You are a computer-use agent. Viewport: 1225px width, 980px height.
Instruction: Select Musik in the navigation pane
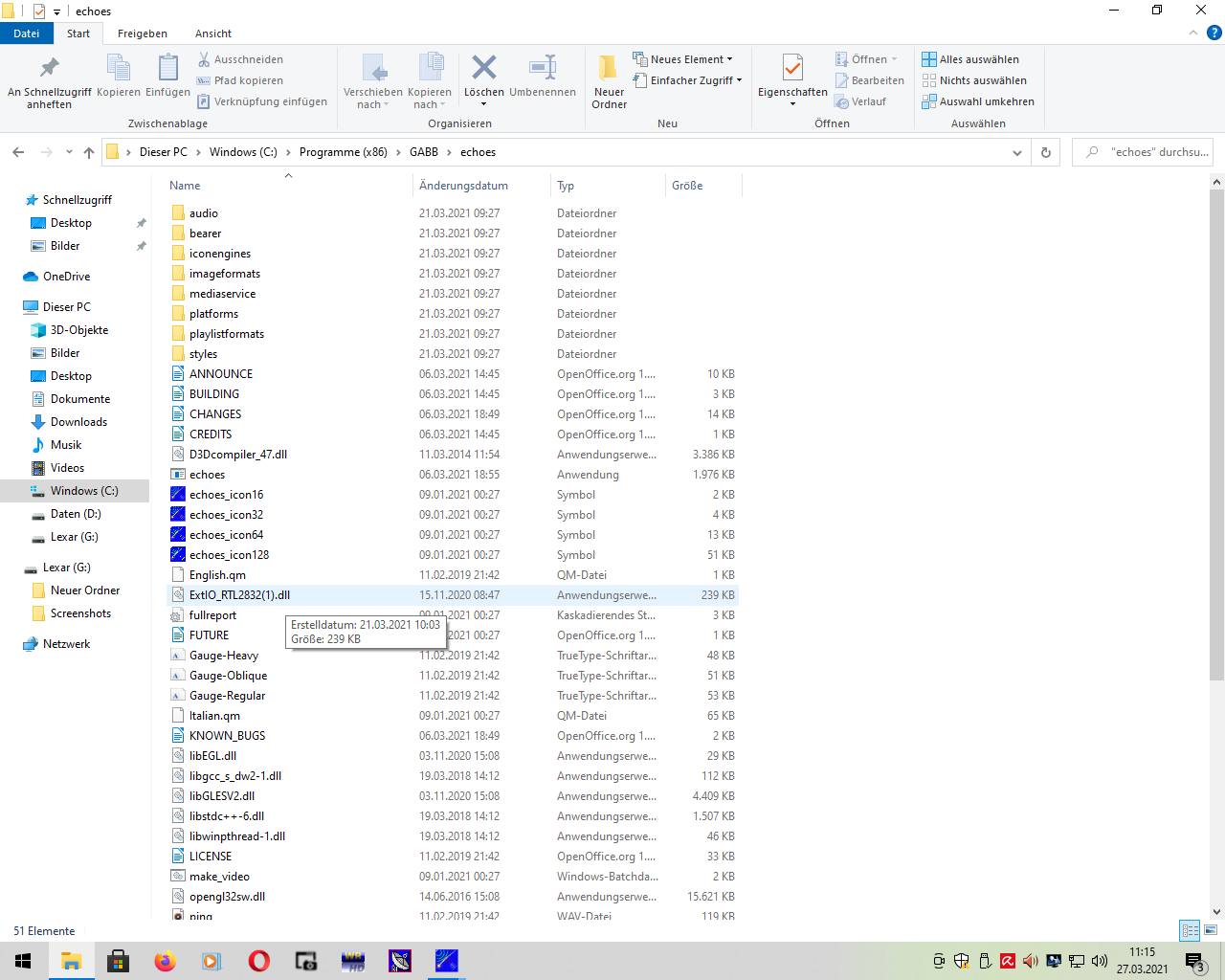coord(66,445)
